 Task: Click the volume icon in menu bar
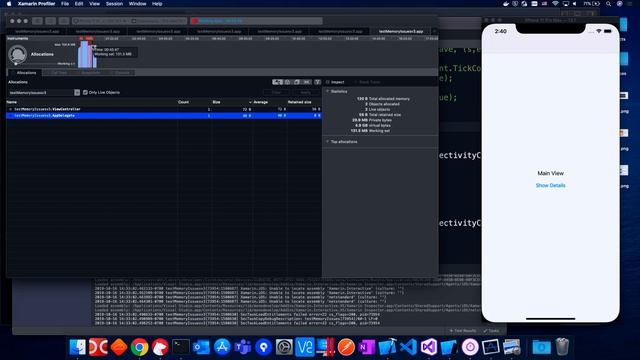pyautogui.click(x=575, y=4)
